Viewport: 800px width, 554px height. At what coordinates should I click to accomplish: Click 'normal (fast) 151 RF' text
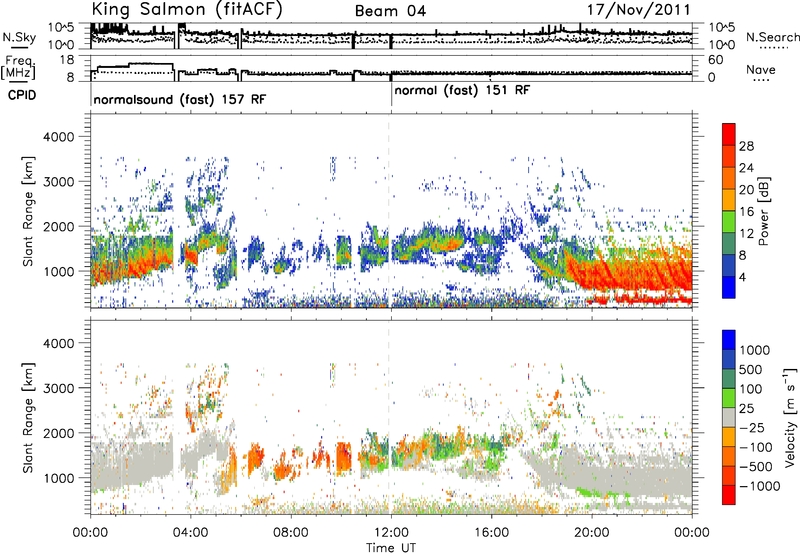462,91
